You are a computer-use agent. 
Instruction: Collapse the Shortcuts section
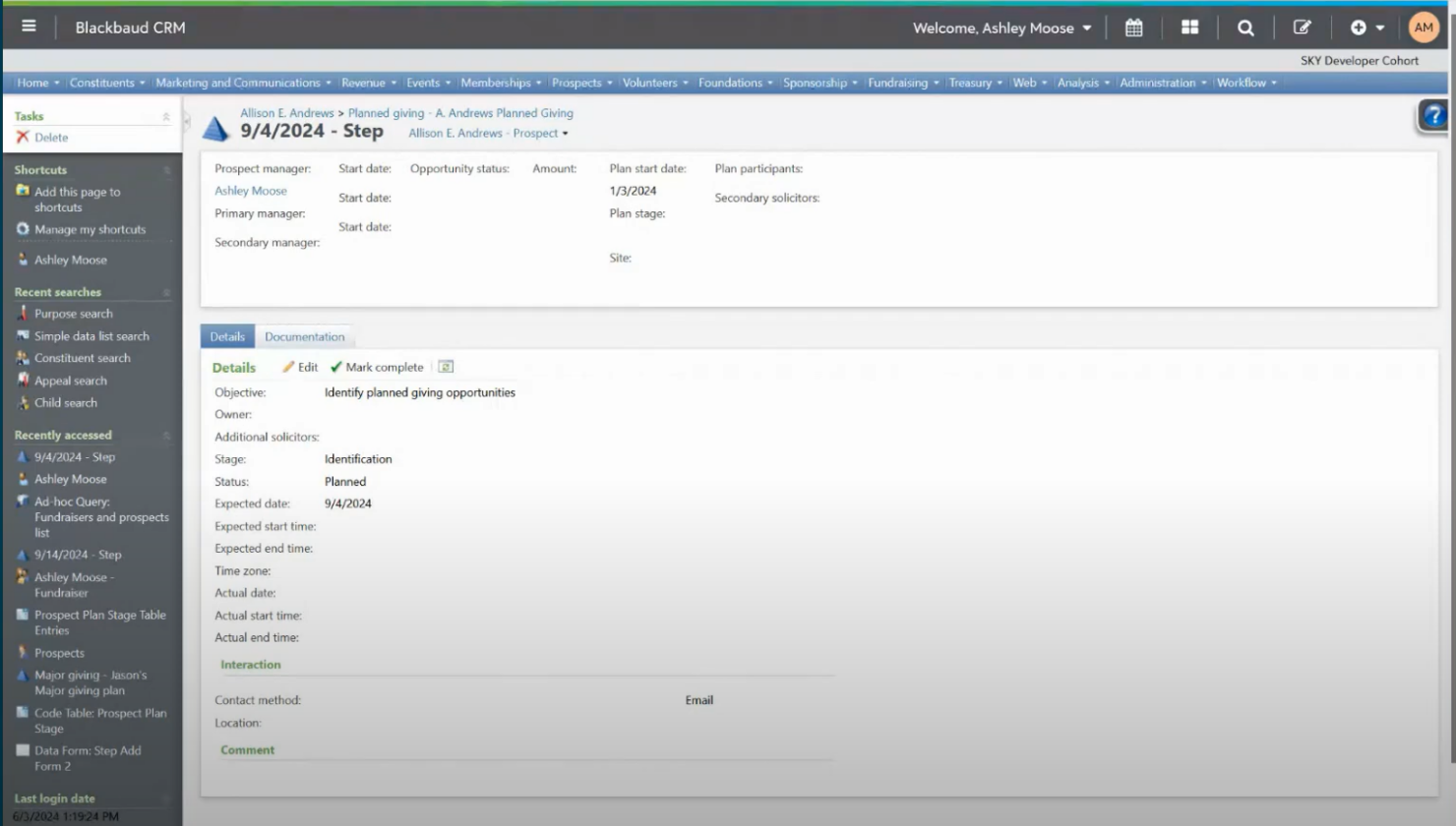tap(166, 170)
